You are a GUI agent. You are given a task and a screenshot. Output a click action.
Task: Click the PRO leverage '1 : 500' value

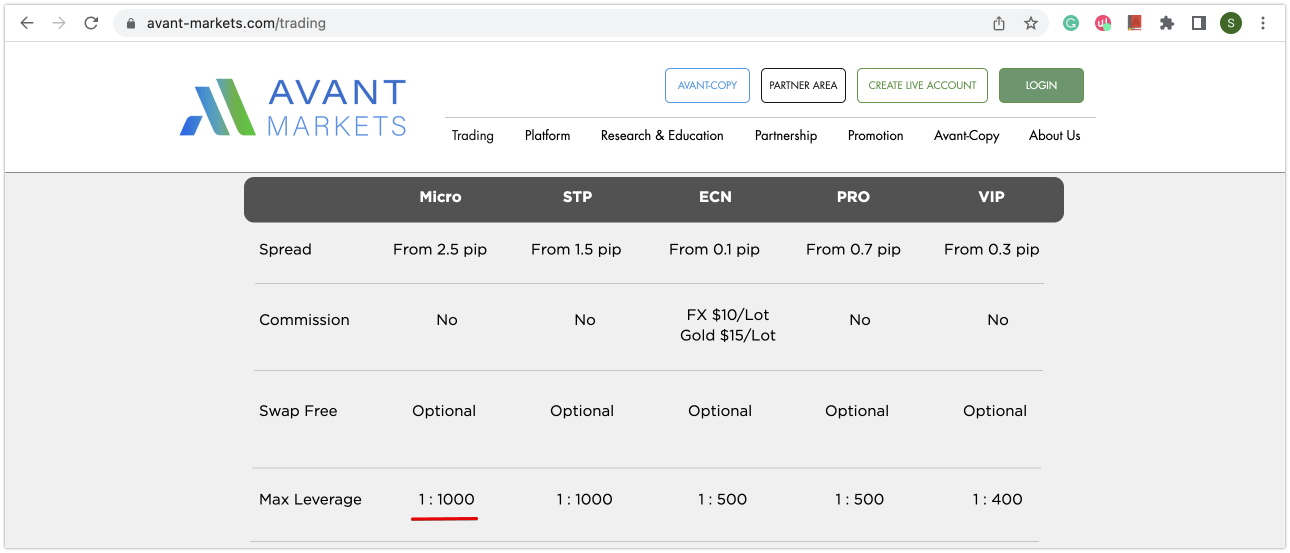[859, 499]
